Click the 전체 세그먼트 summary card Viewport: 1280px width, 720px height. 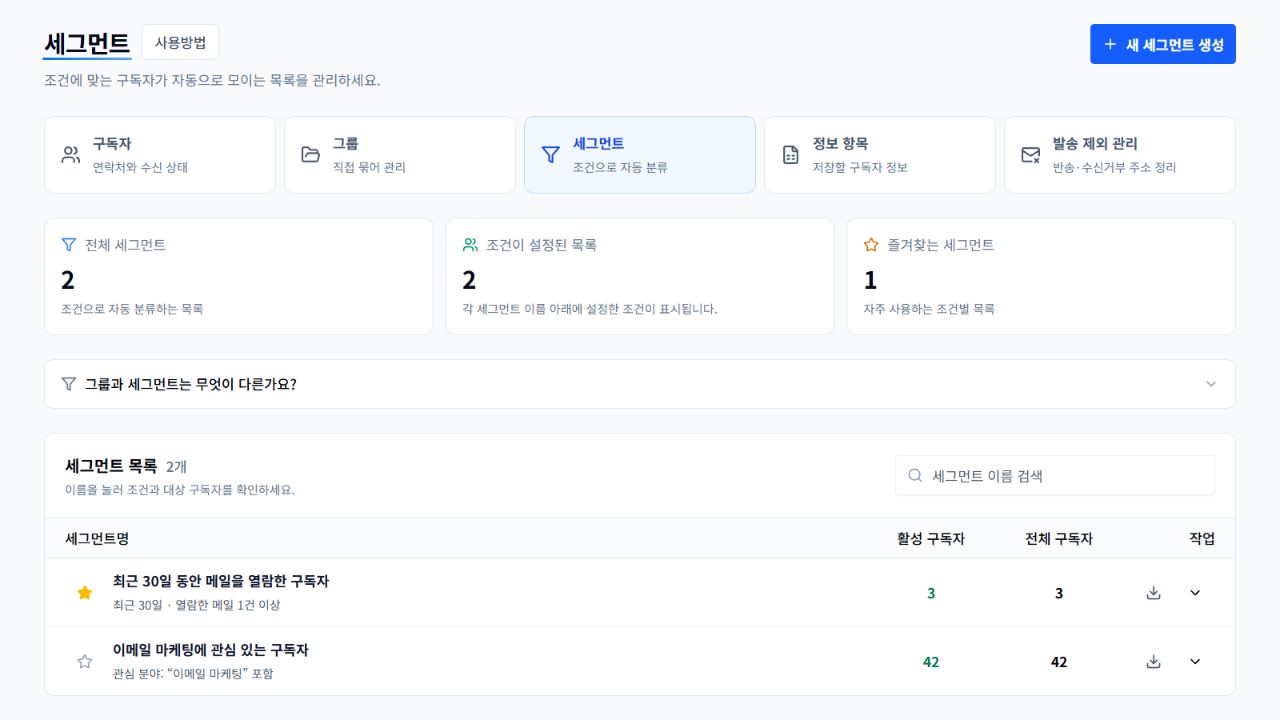(x=239, y=276)
